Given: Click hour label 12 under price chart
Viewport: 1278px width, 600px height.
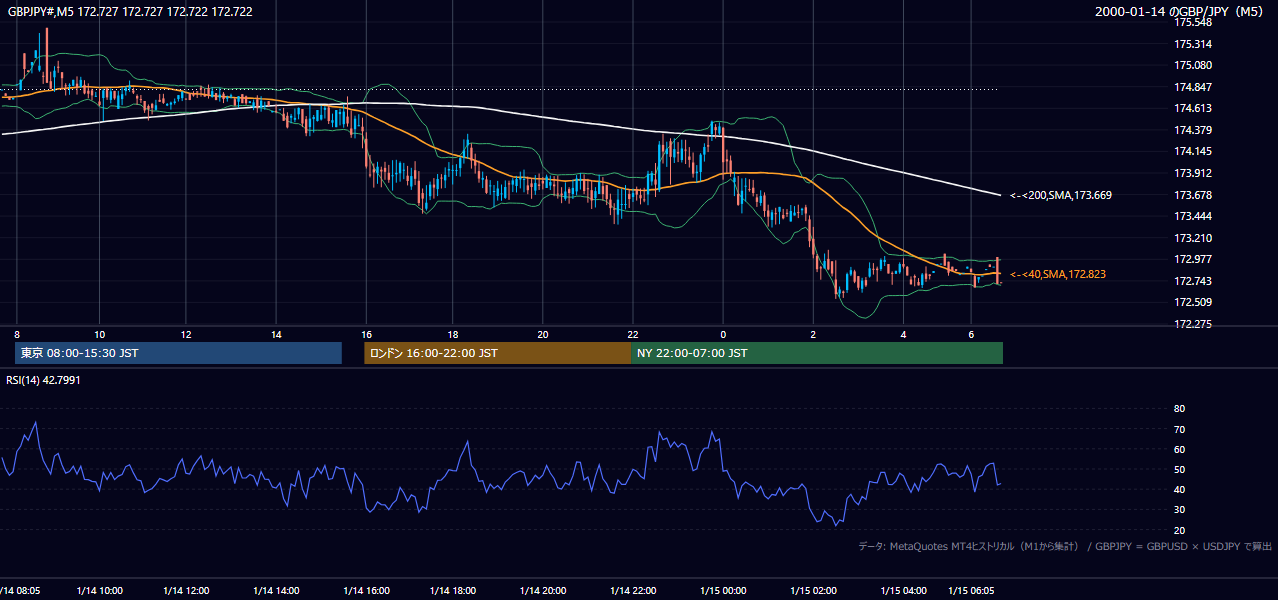Looking at the screenshot, I should (x=187, y=334).
